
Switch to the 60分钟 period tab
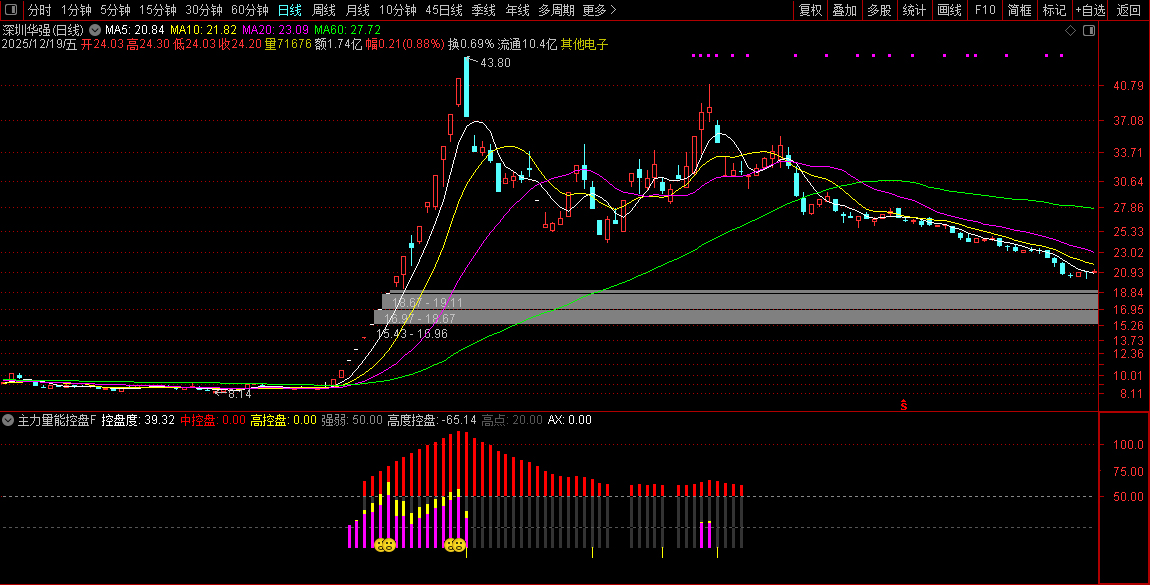[x=249, y=10]
